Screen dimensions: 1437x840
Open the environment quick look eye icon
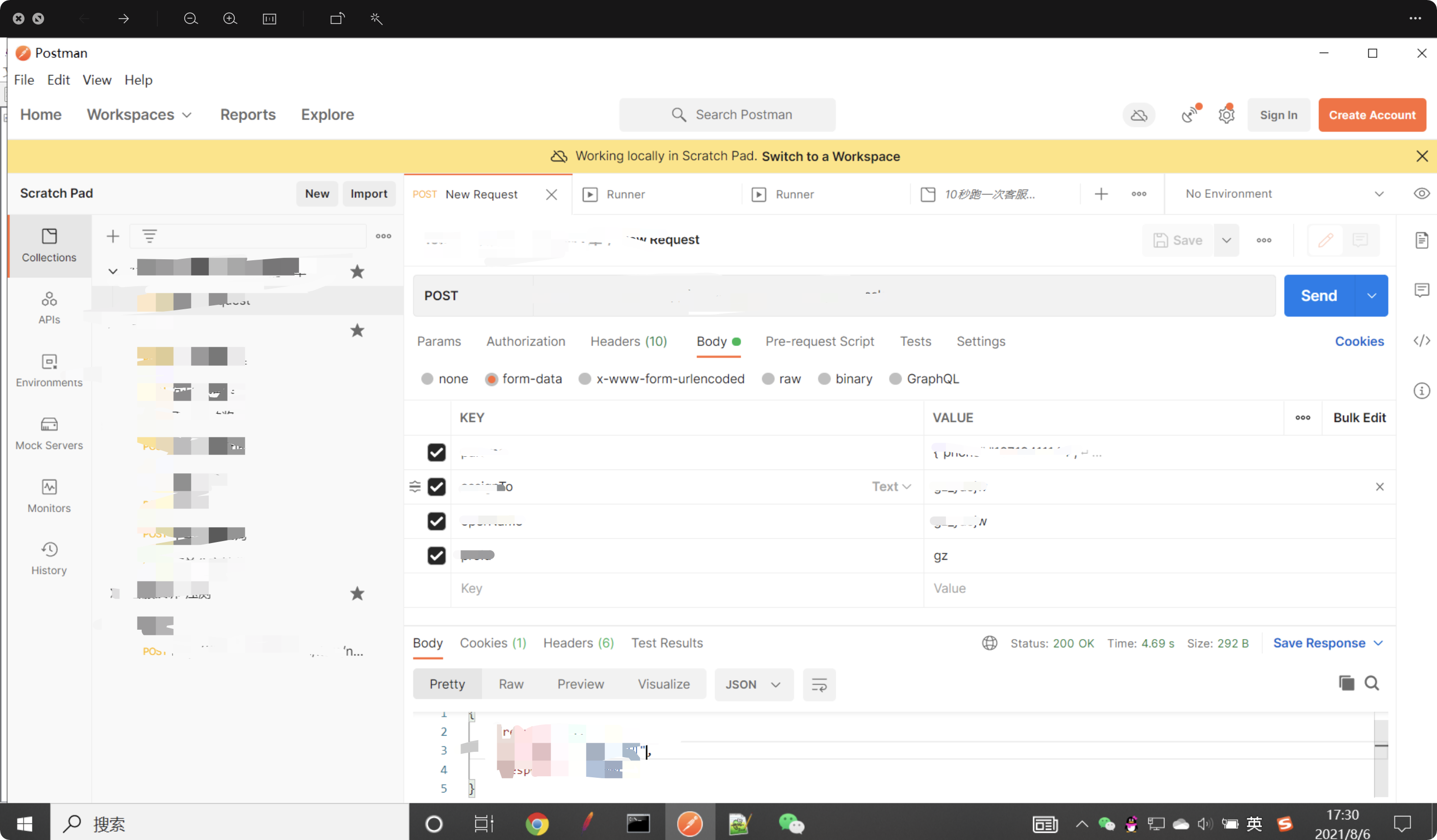[1422, 194]
